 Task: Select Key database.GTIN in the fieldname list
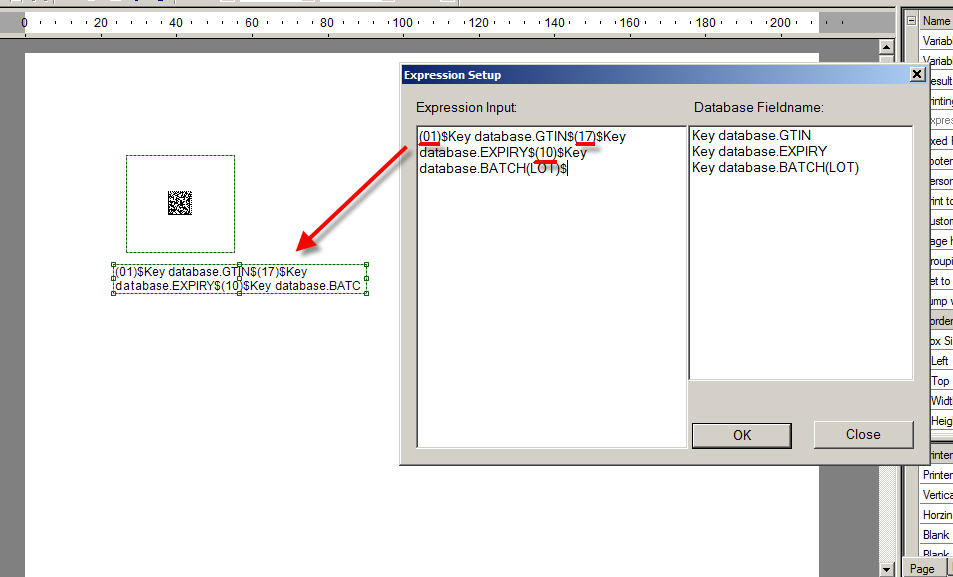point(751,136)
